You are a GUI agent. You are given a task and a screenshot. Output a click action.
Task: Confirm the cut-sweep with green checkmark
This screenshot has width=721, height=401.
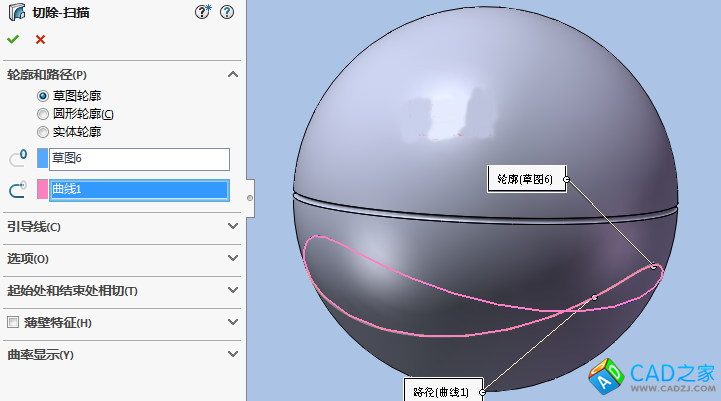[13, 40]
